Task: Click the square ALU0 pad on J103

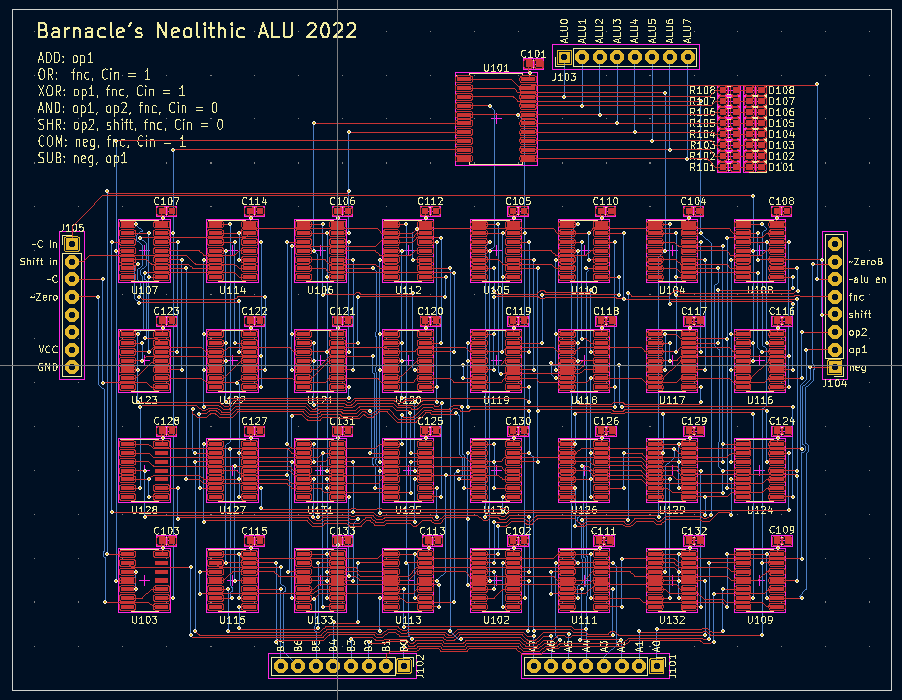Action: 563,57
